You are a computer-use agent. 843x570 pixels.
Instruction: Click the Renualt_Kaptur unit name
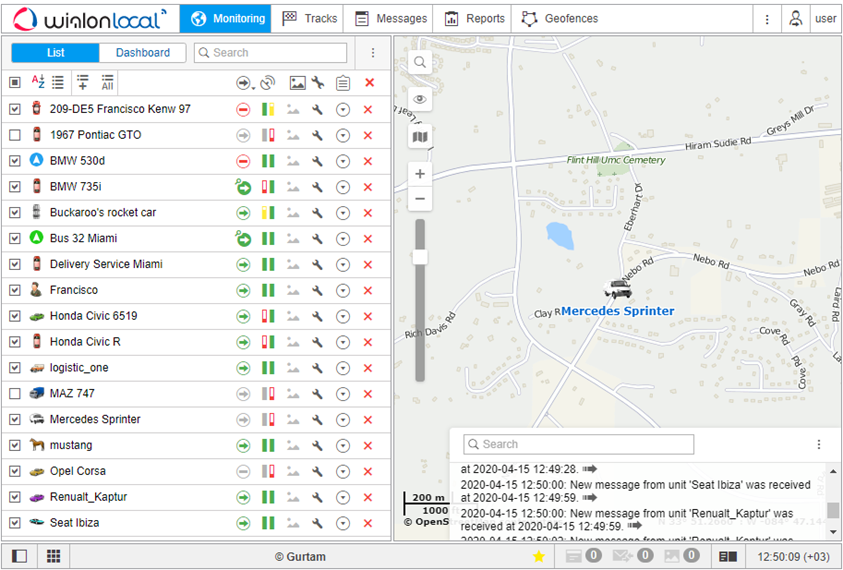click(x=88, y=497)
